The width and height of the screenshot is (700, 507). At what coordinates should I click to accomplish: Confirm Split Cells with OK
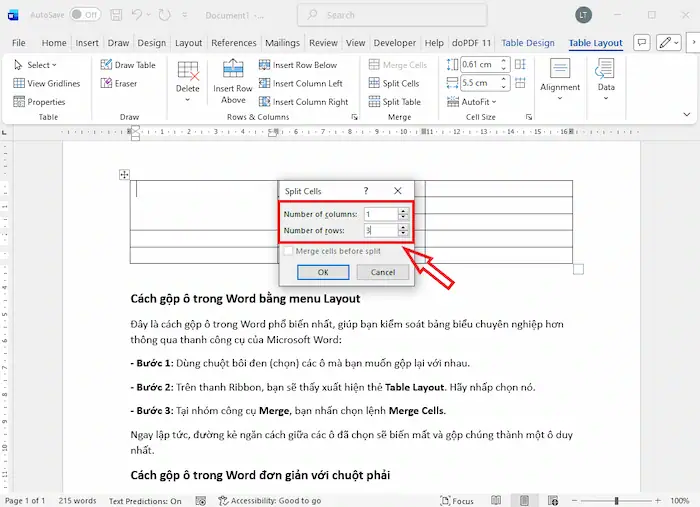323,272
